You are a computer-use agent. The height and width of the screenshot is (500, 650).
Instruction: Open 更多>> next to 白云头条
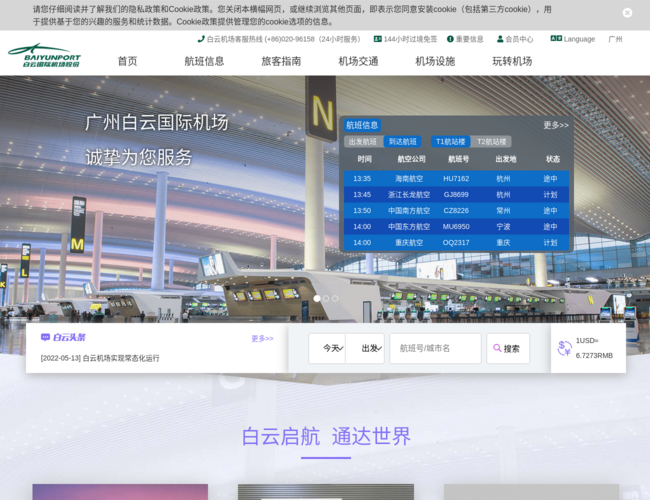click(262, 338)
